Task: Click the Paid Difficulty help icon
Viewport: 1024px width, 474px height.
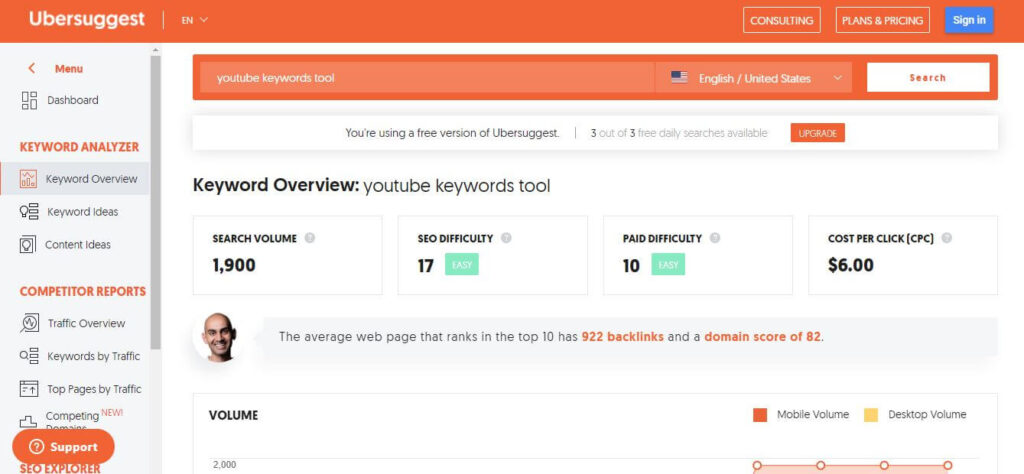Action: (x=715, y=238)
